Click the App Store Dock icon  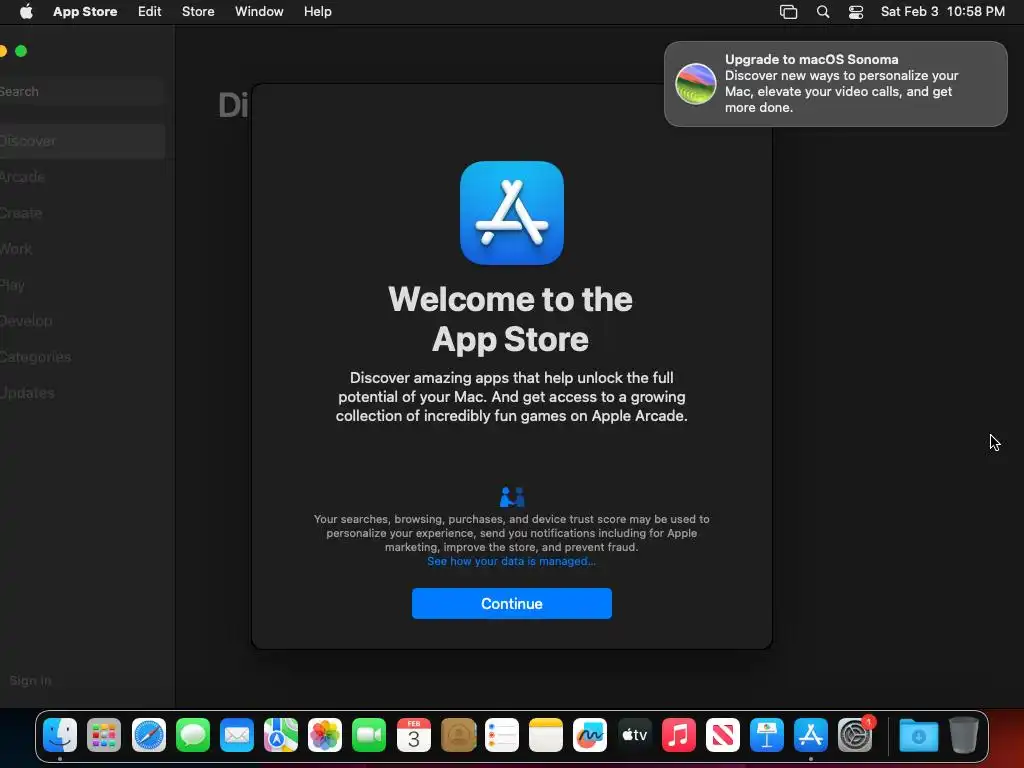(810, 735)
